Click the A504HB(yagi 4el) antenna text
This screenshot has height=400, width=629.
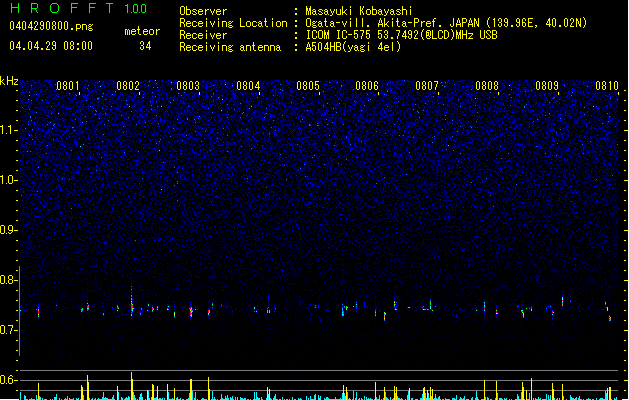353,47
